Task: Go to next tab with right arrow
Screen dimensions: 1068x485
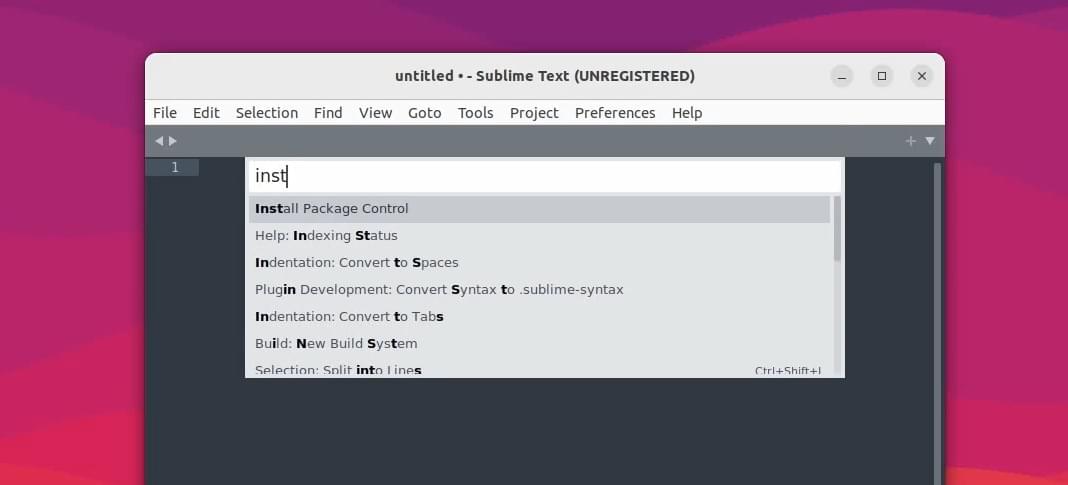Action: (x=173, y=141)
